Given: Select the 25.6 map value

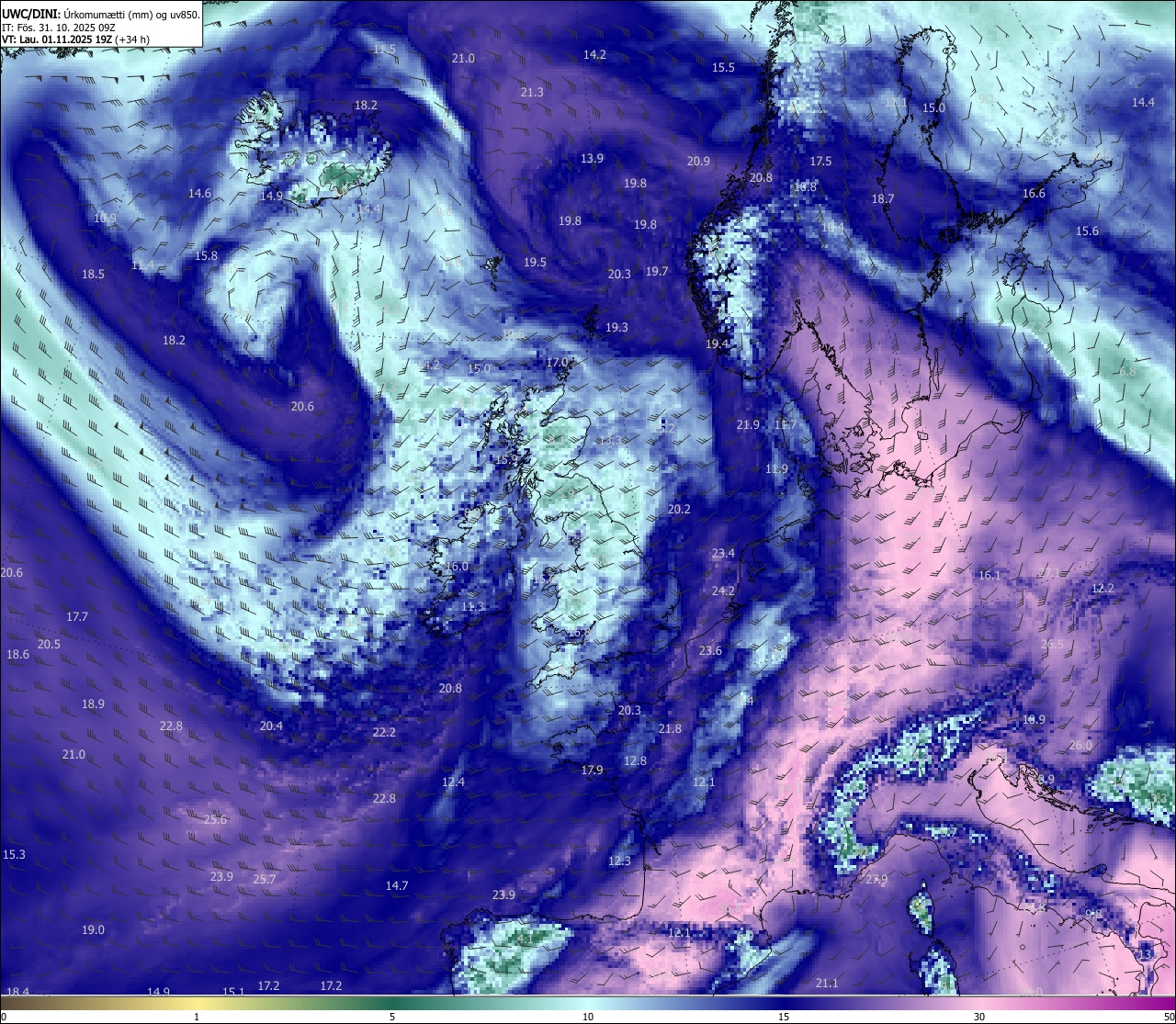Looking at the screenshot, I should pyautogui.click(x=215, y=820).
